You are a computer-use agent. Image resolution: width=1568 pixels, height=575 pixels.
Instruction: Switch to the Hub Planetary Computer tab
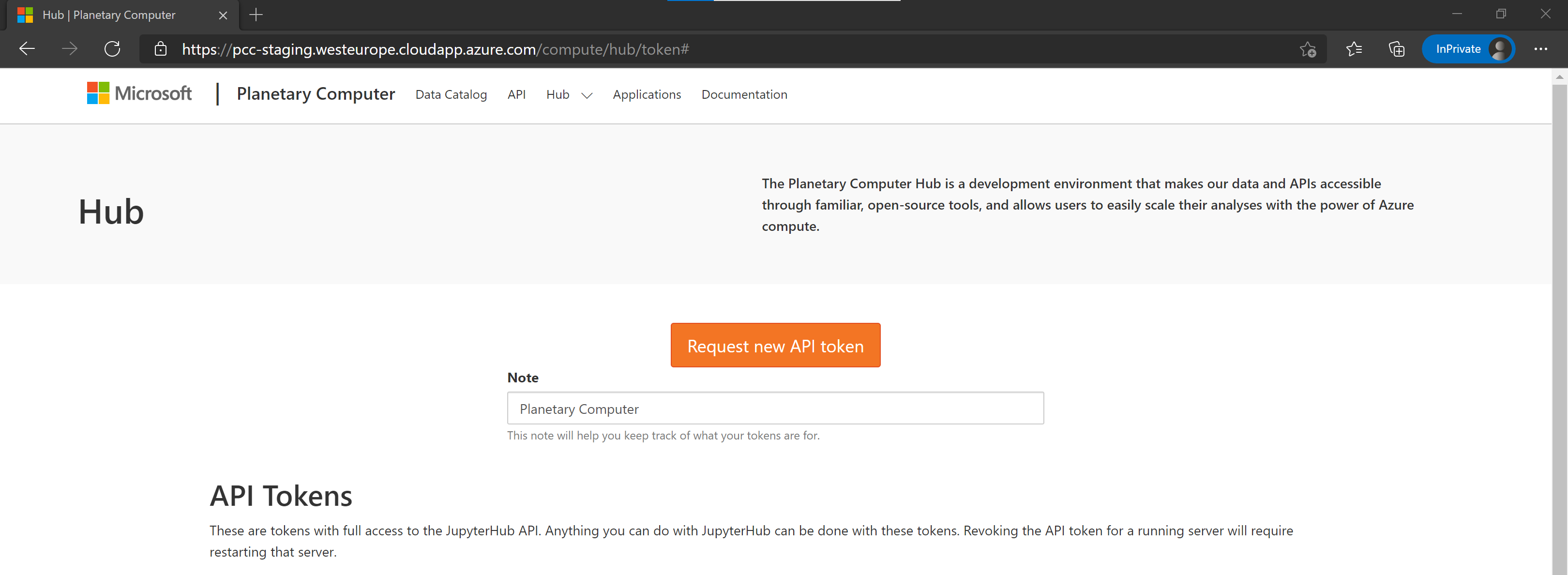click(109, 15)
